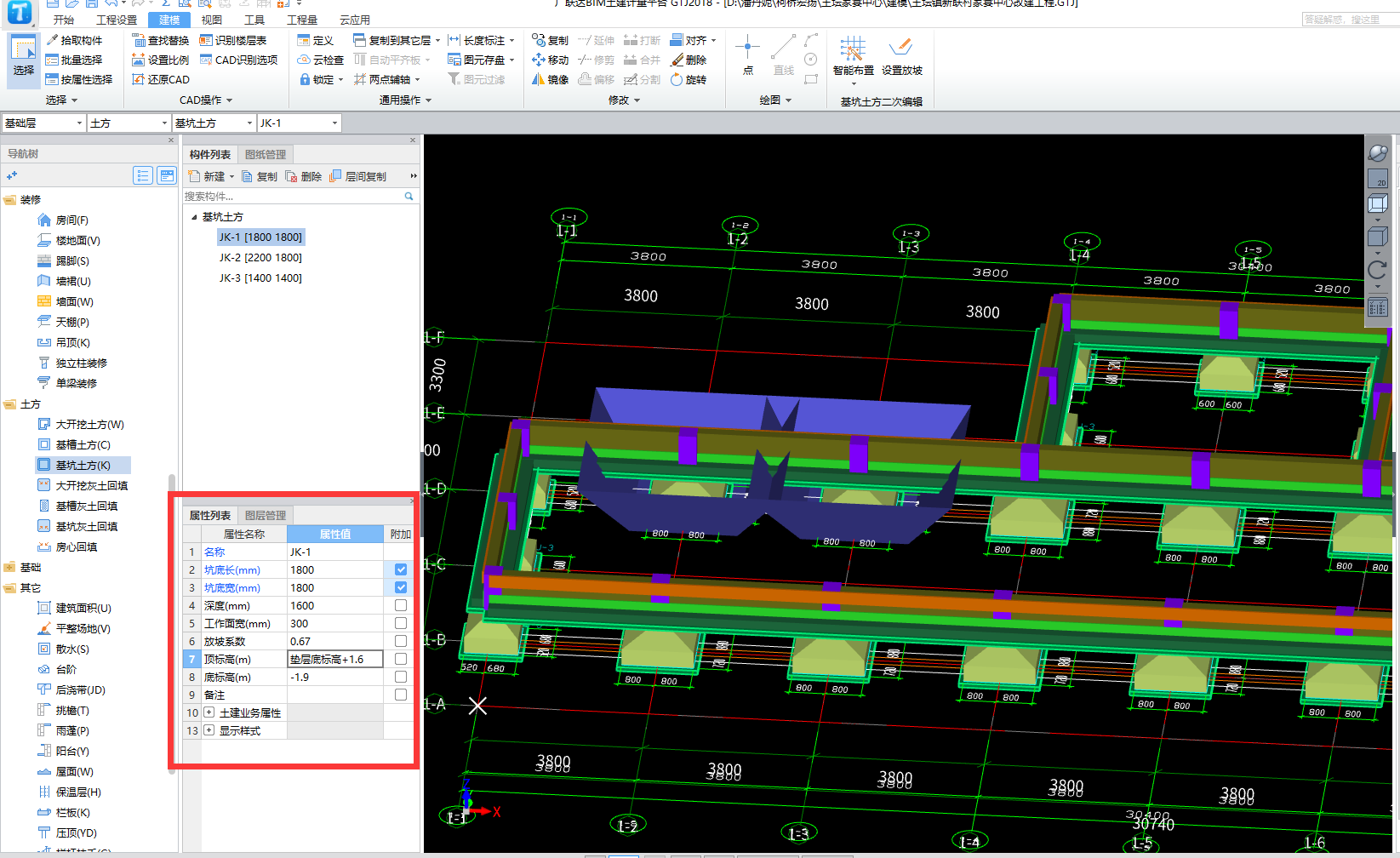Uncheck 坑底宽(mm) attach checkbox
The width and height of the screenshot is (1400, 858).
[401, 587]
